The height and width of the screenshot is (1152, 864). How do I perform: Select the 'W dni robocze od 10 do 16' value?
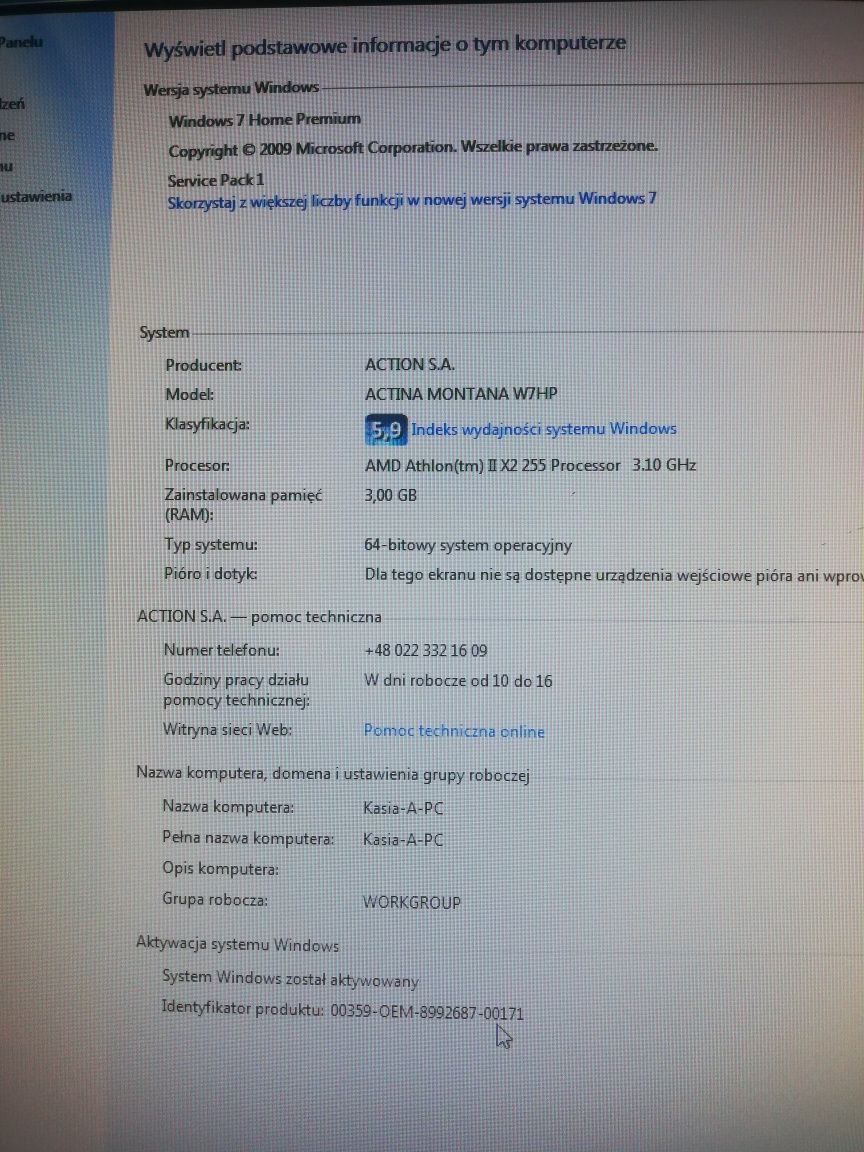tap(458, 681)
